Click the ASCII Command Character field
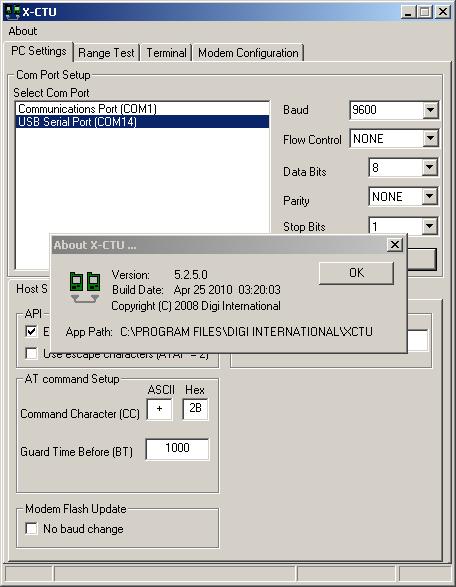This screenshot has height=587, width=456. tap(159, 409)
